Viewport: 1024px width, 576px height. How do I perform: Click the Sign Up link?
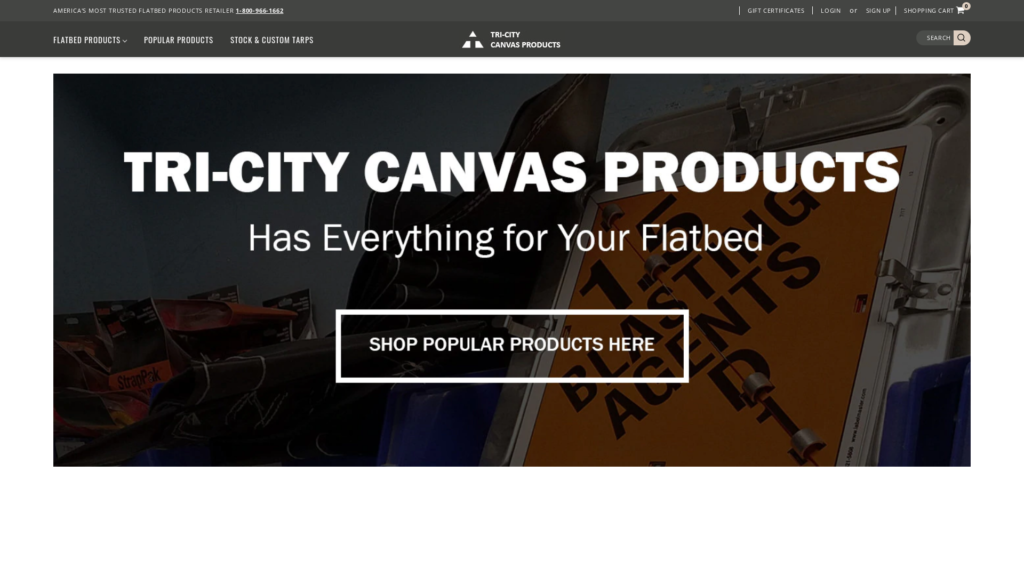tap(878, 10)
